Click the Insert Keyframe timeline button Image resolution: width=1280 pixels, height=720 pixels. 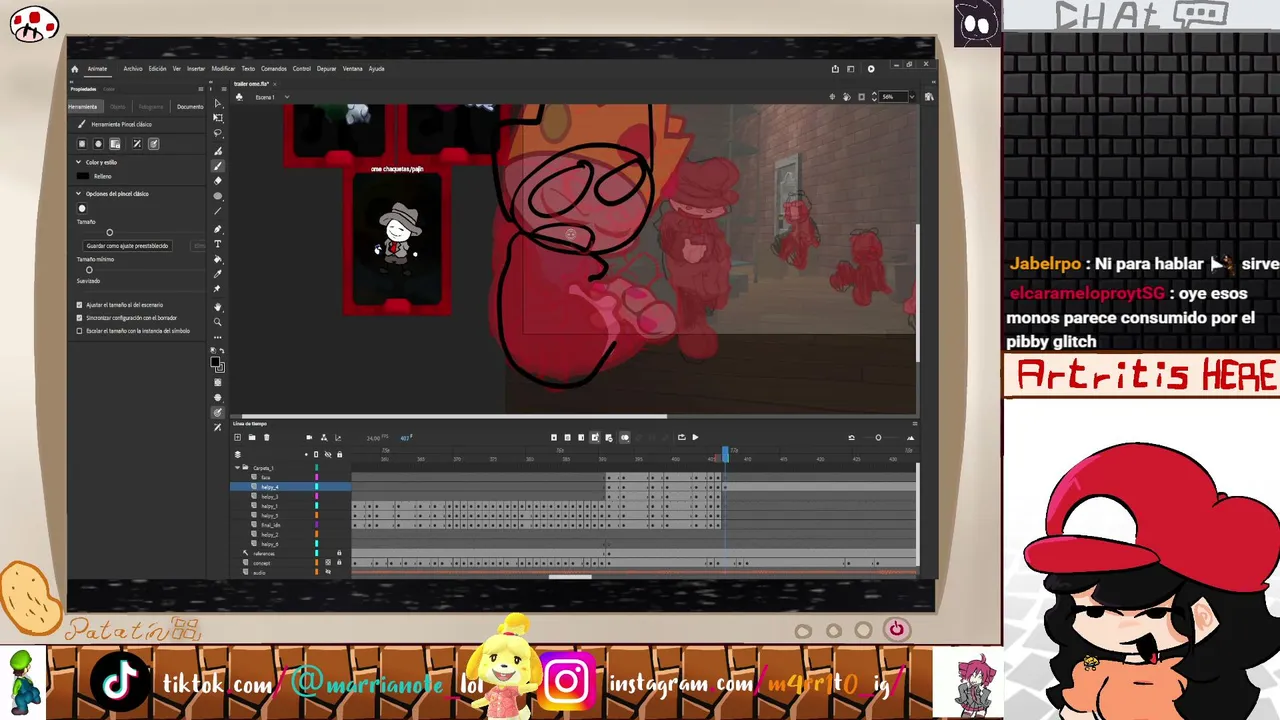554,437
